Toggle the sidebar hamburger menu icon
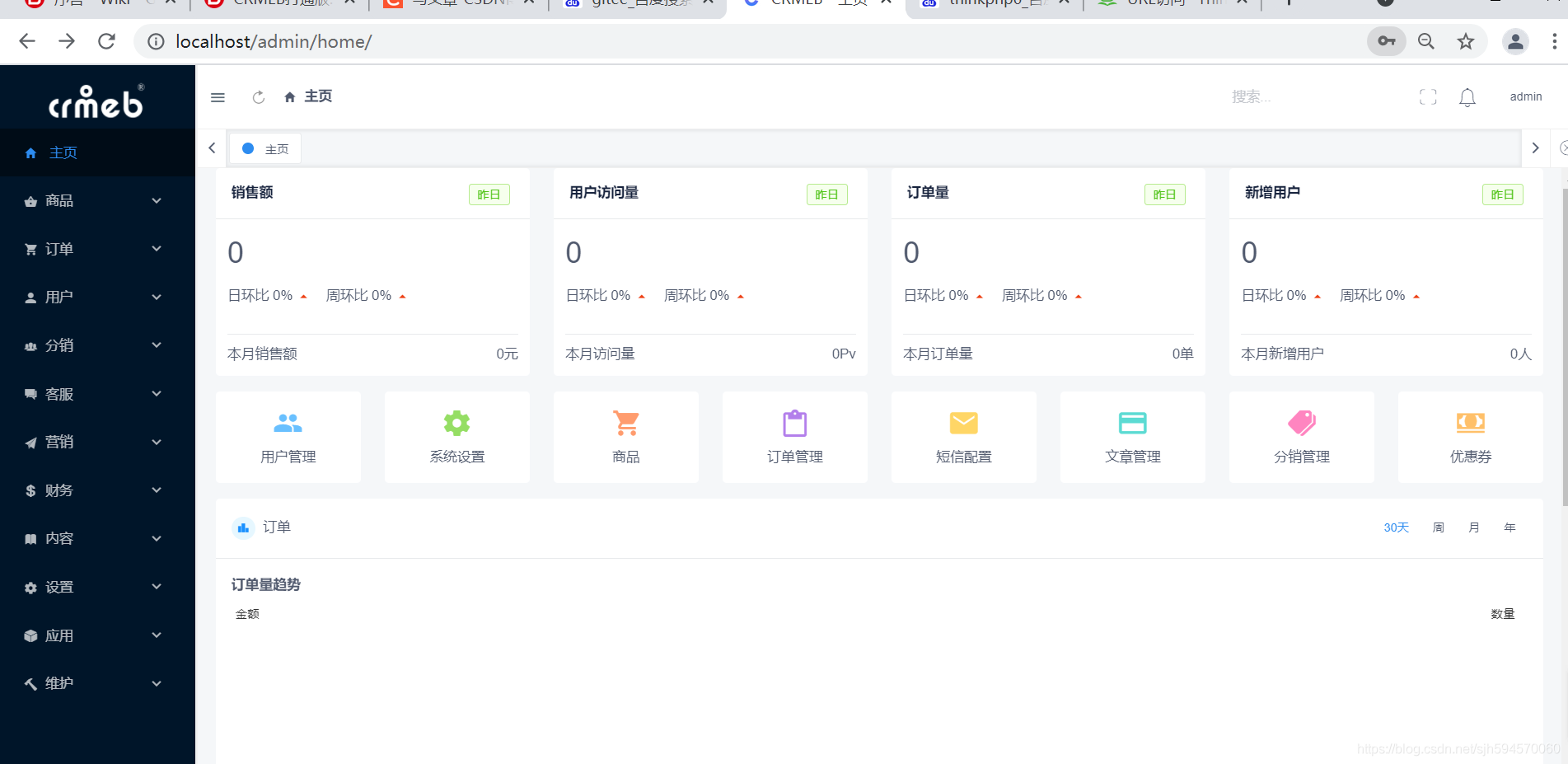The image size is (1568, 764). tap(218, 97)
